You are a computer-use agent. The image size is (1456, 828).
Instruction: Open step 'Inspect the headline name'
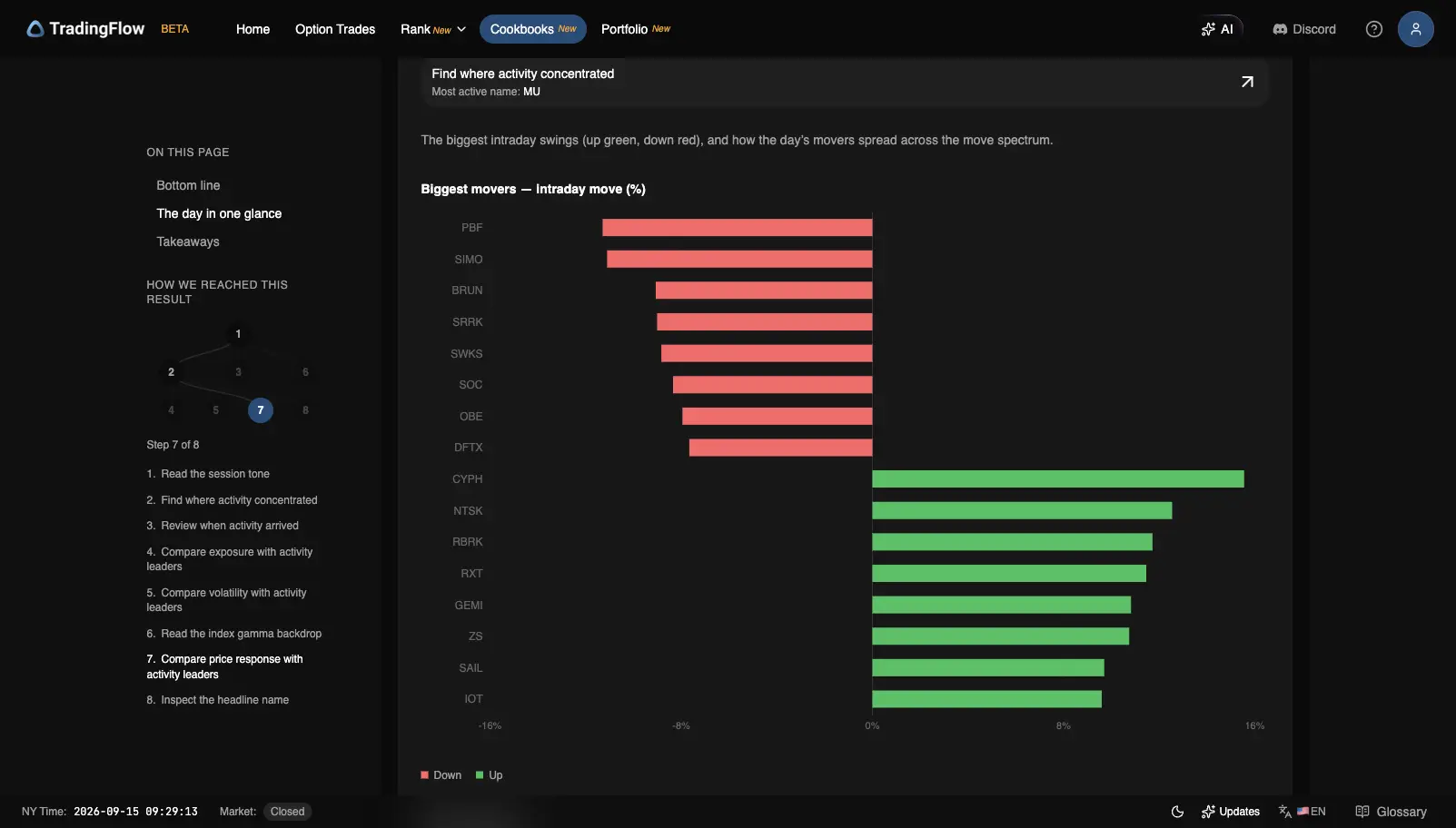[x=218, y=700]
